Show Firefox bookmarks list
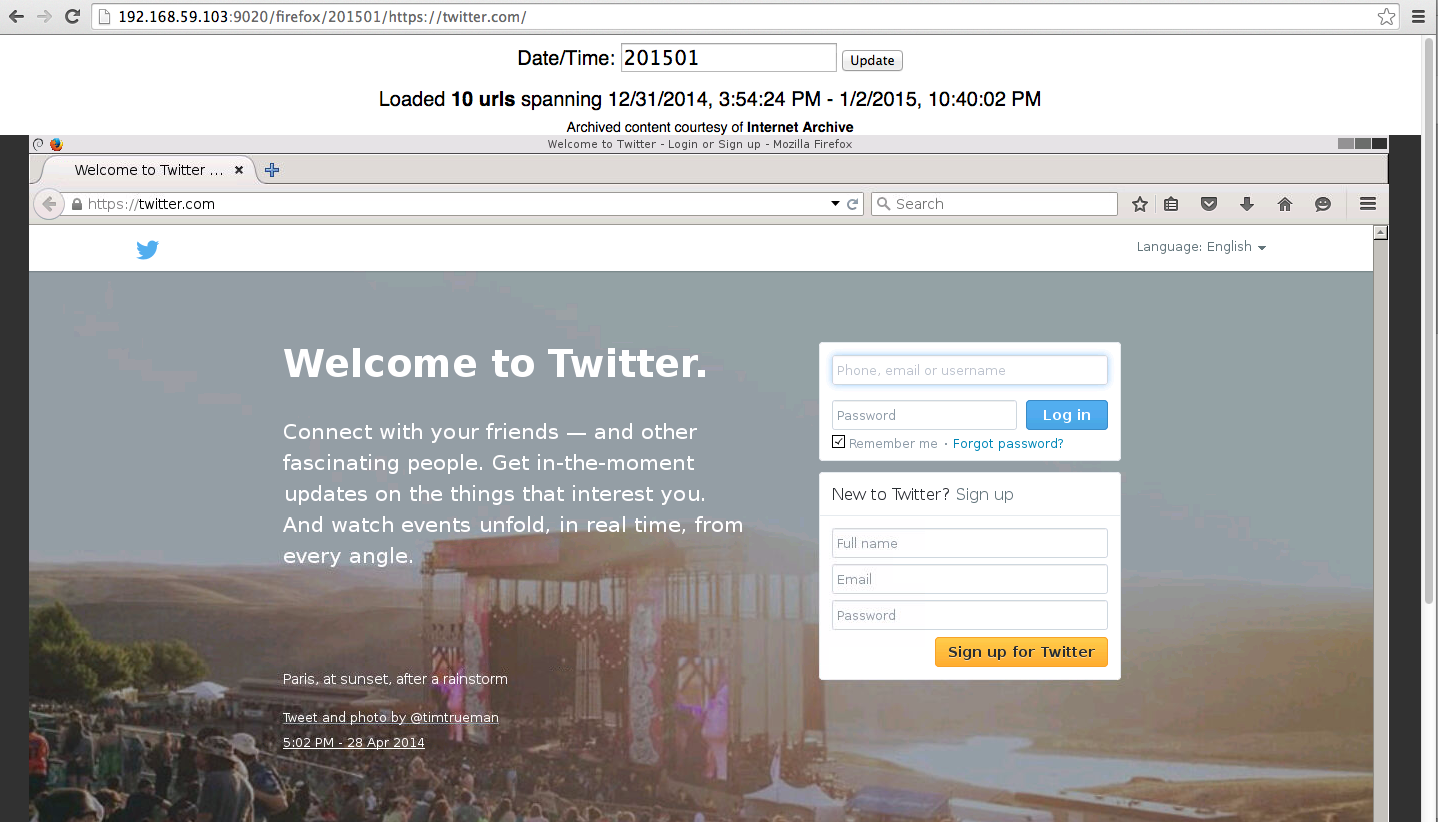 pos(1171,204)
